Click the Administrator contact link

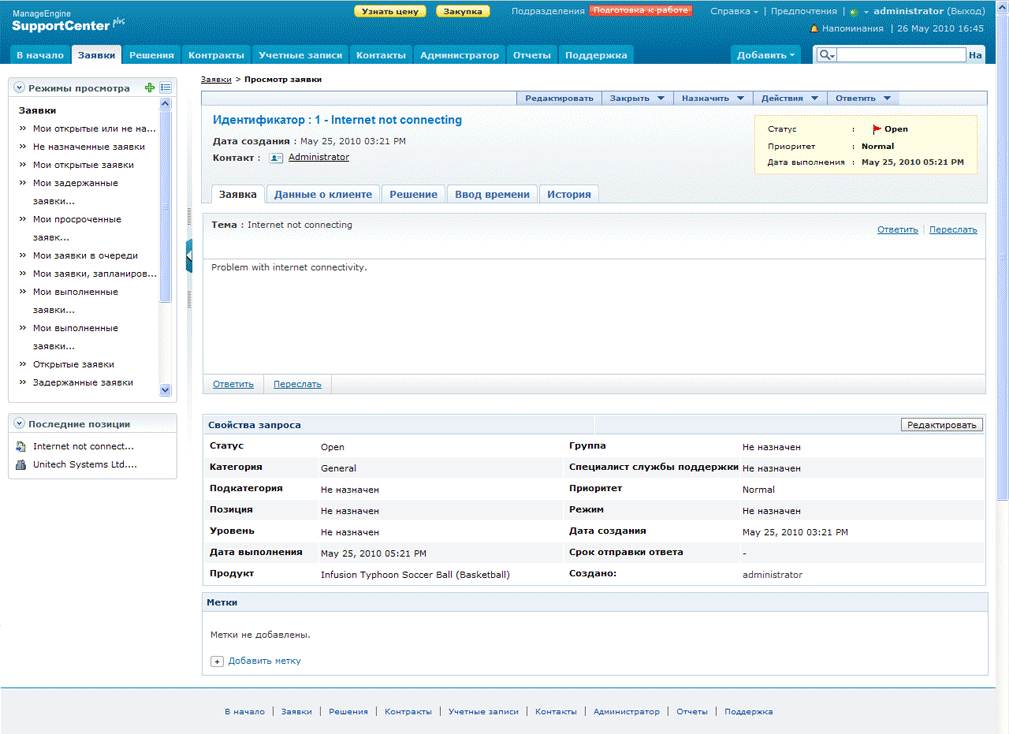tap(319, 157)
